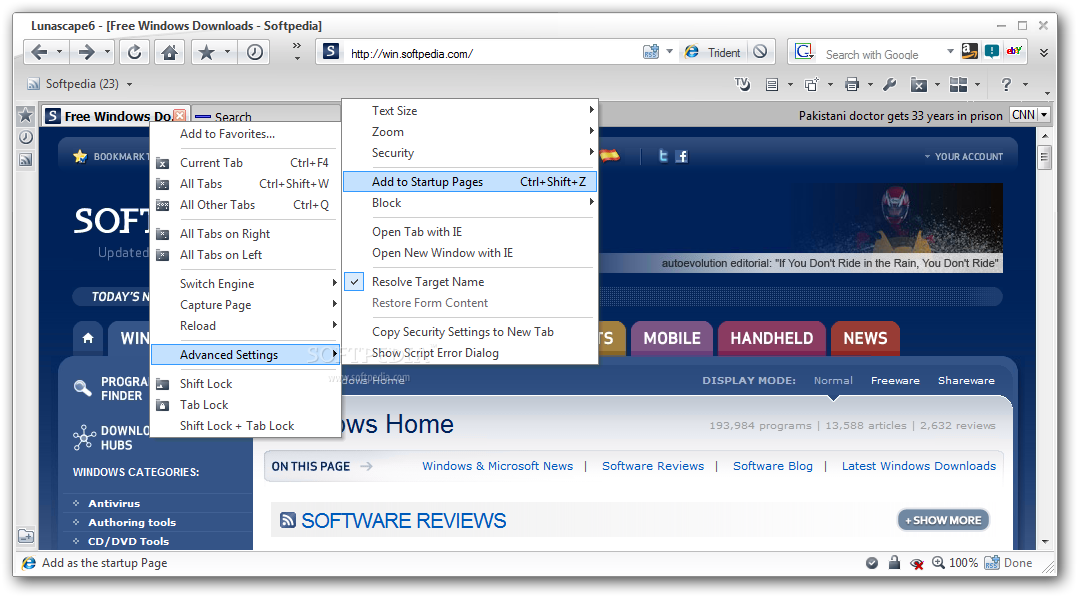Click the stop loading circle icon
Viewport: 1078px width, 597px height.
[x=760, y=52]
